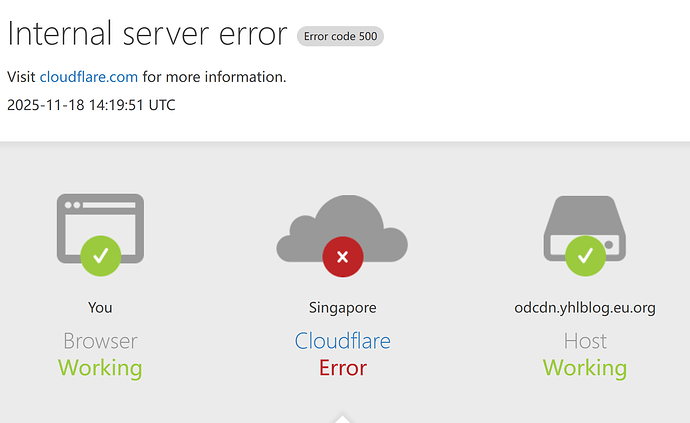Click the gray cloud icon

(x=342, y=225)
